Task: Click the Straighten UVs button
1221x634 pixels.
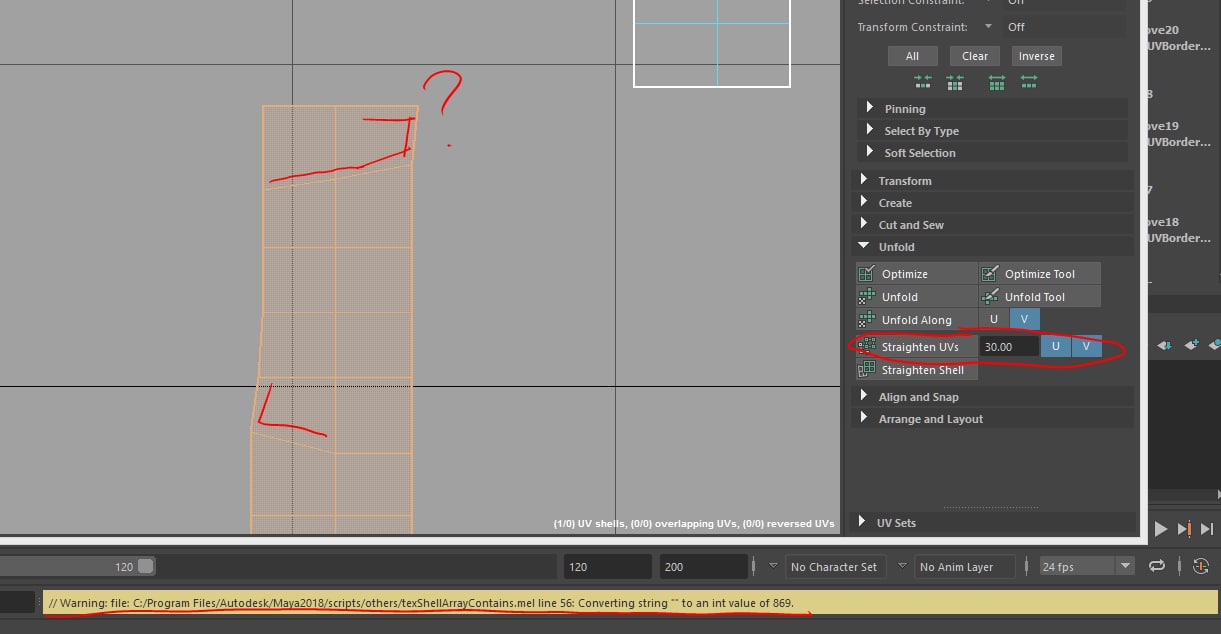Action: coord(916,347)
